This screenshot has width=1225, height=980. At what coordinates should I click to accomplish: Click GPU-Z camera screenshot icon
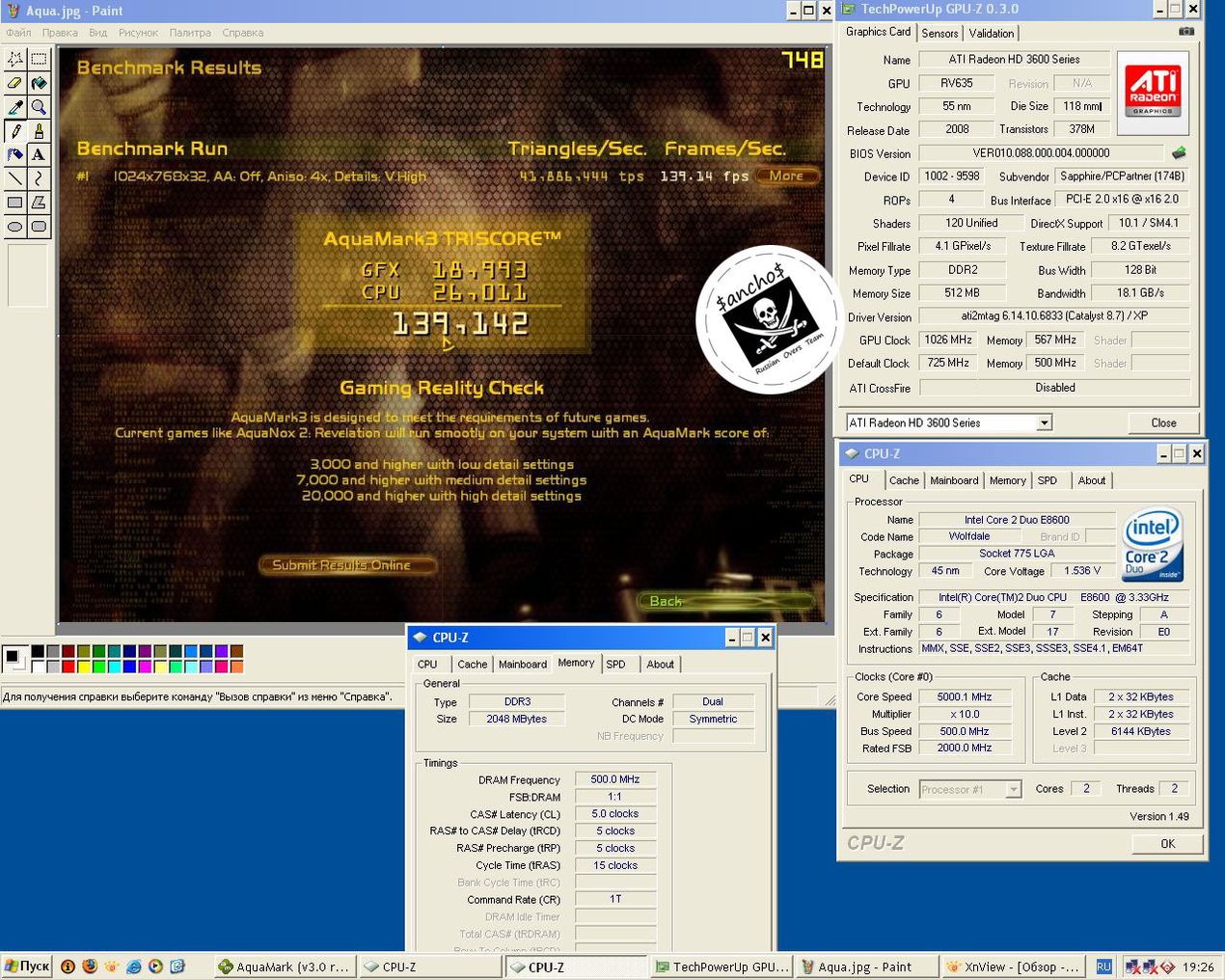(1186, 32)
